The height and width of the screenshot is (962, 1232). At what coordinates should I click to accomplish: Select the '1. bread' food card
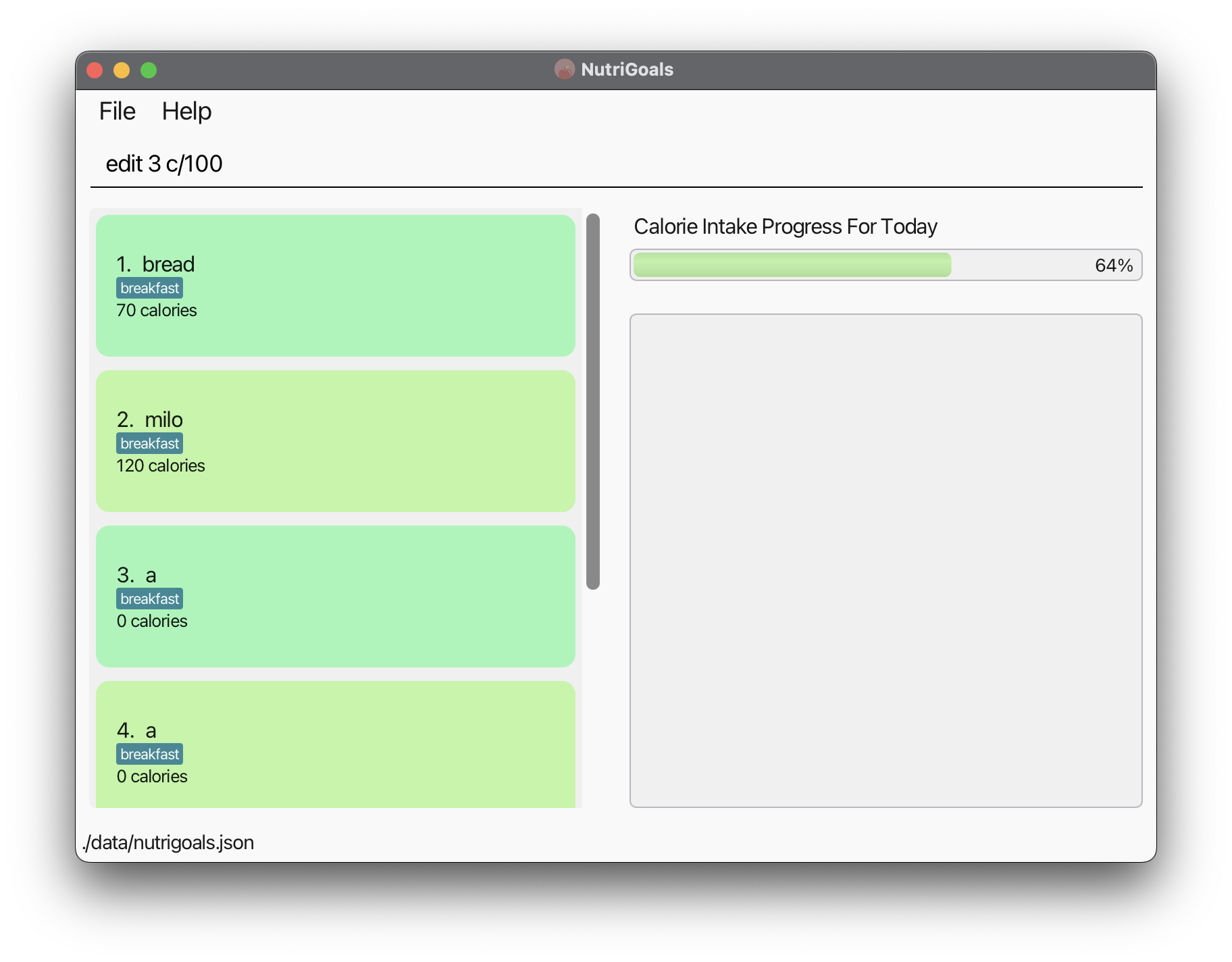(336, 286)
